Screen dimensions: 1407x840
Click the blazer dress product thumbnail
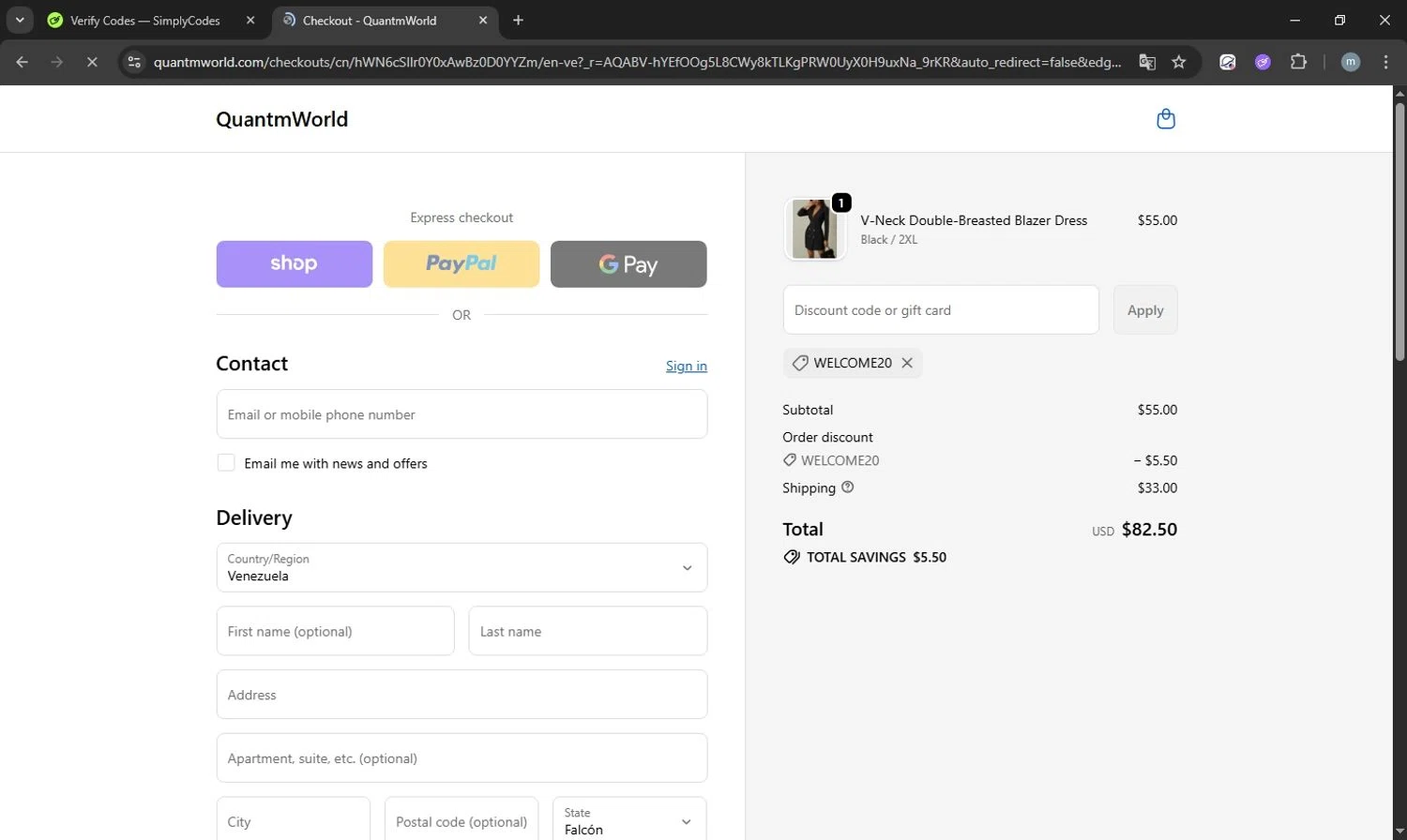coord(814,229)
